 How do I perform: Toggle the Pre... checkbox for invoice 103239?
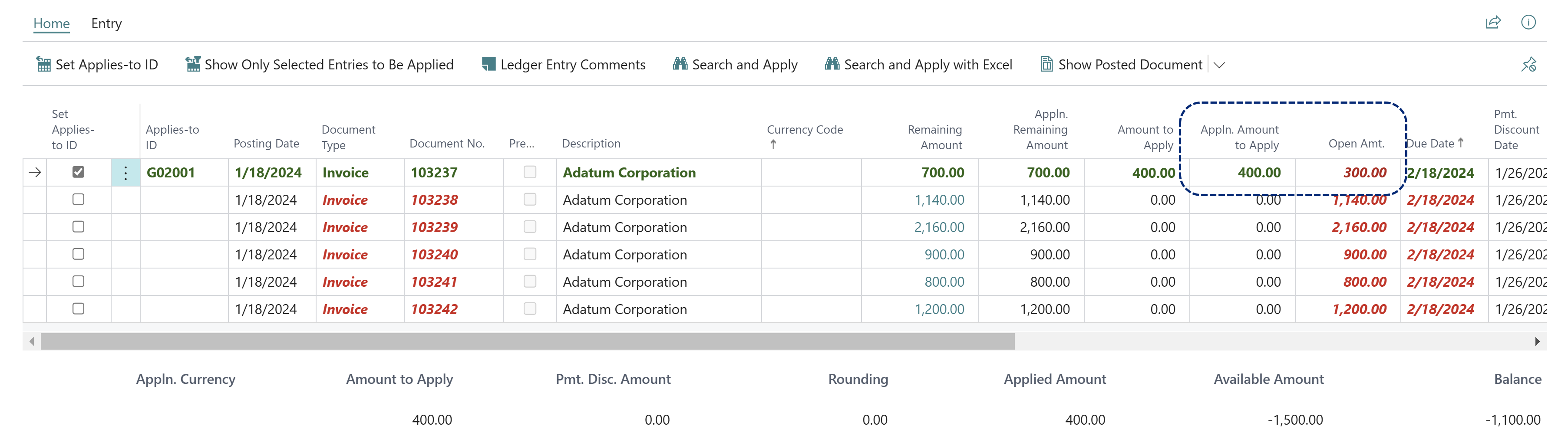[x=530, y=227]
